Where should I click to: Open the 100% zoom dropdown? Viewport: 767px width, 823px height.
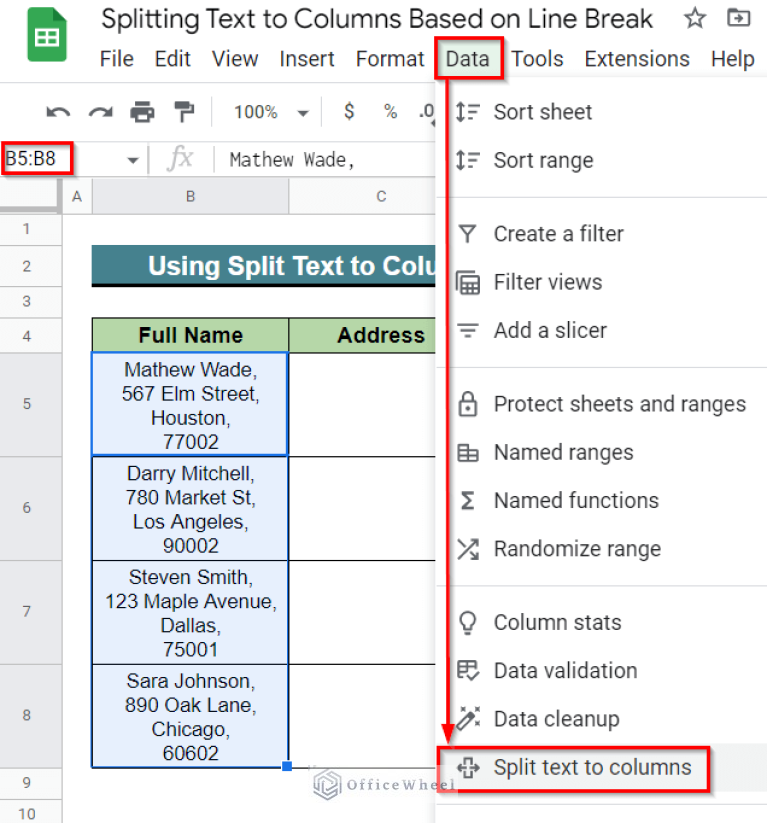tap(270, 112)
